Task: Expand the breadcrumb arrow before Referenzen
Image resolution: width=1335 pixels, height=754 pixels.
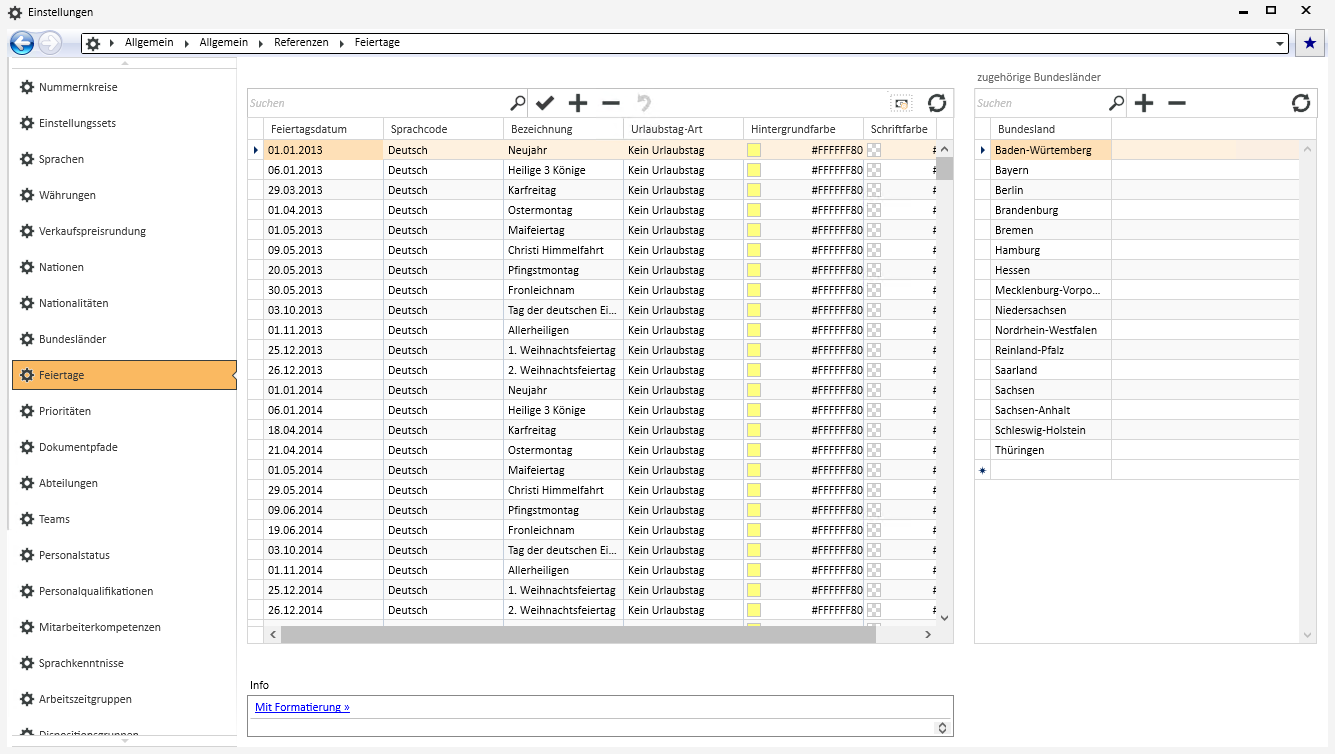Action: tap(263, 43)
